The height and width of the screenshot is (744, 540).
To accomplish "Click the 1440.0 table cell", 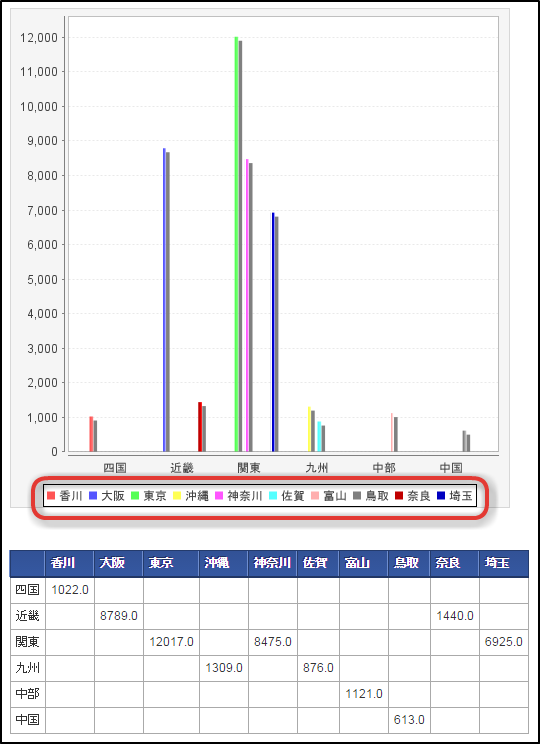I will point(455,616).
